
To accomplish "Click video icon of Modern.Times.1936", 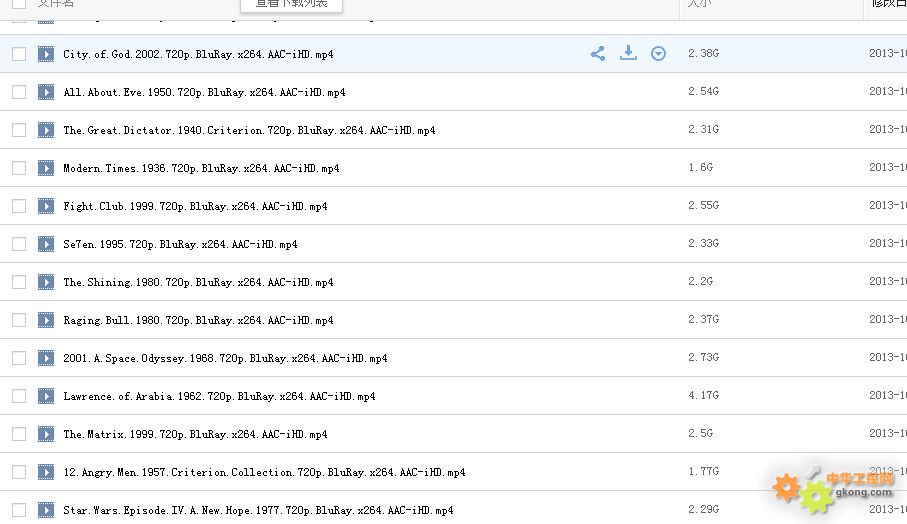I will coord(46,168).
